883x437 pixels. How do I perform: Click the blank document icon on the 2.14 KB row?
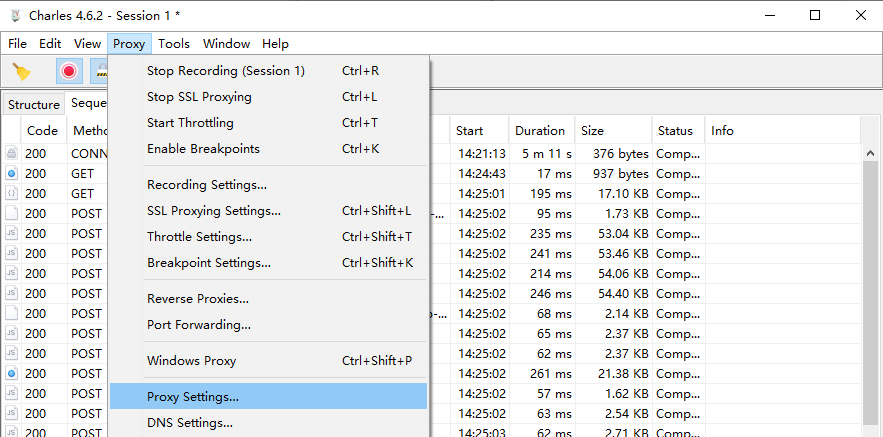tap(11, 313)
